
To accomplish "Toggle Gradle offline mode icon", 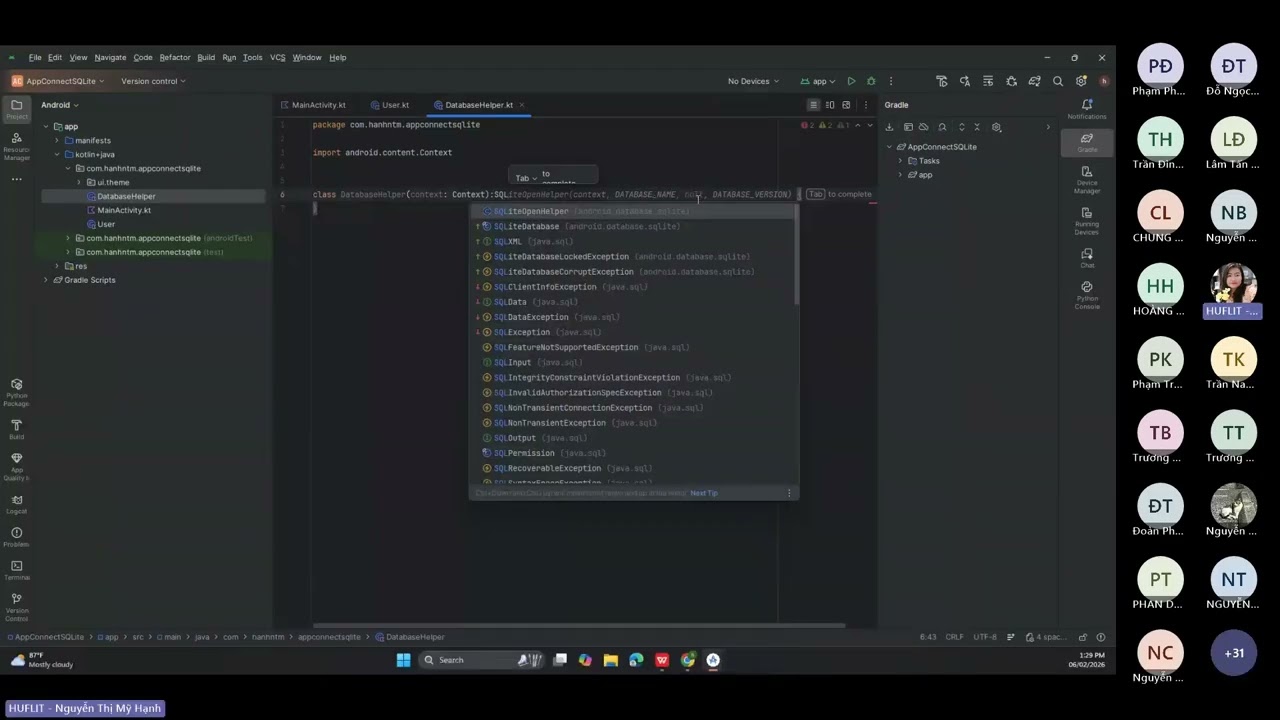I will [x=923, y=127].
